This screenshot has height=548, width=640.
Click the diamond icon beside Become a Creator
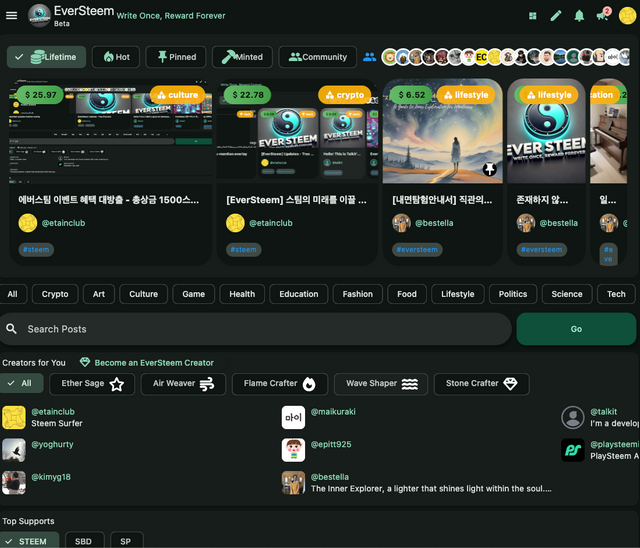click(x=84, y=362)
